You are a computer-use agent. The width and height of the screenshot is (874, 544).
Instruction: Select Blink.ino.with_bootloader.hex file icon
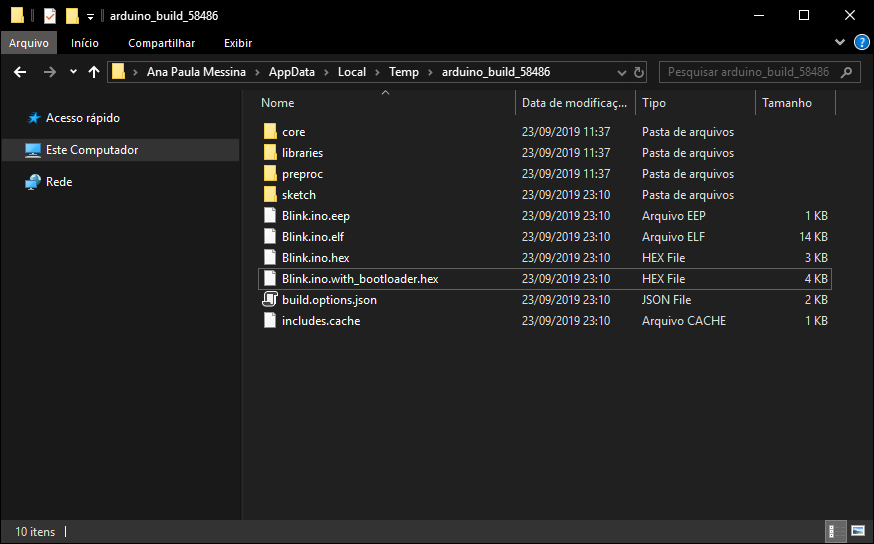[x=270, y=279]
